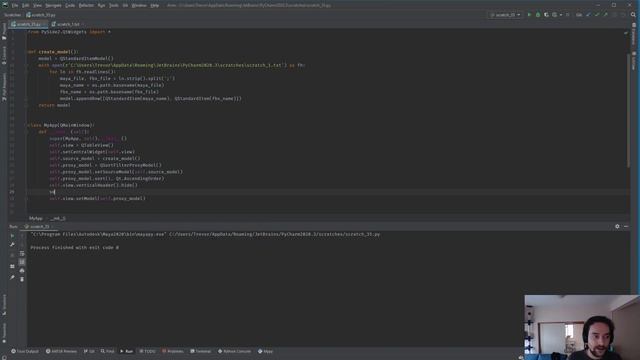Select the active scratch .py editor tab

point(28,24)
